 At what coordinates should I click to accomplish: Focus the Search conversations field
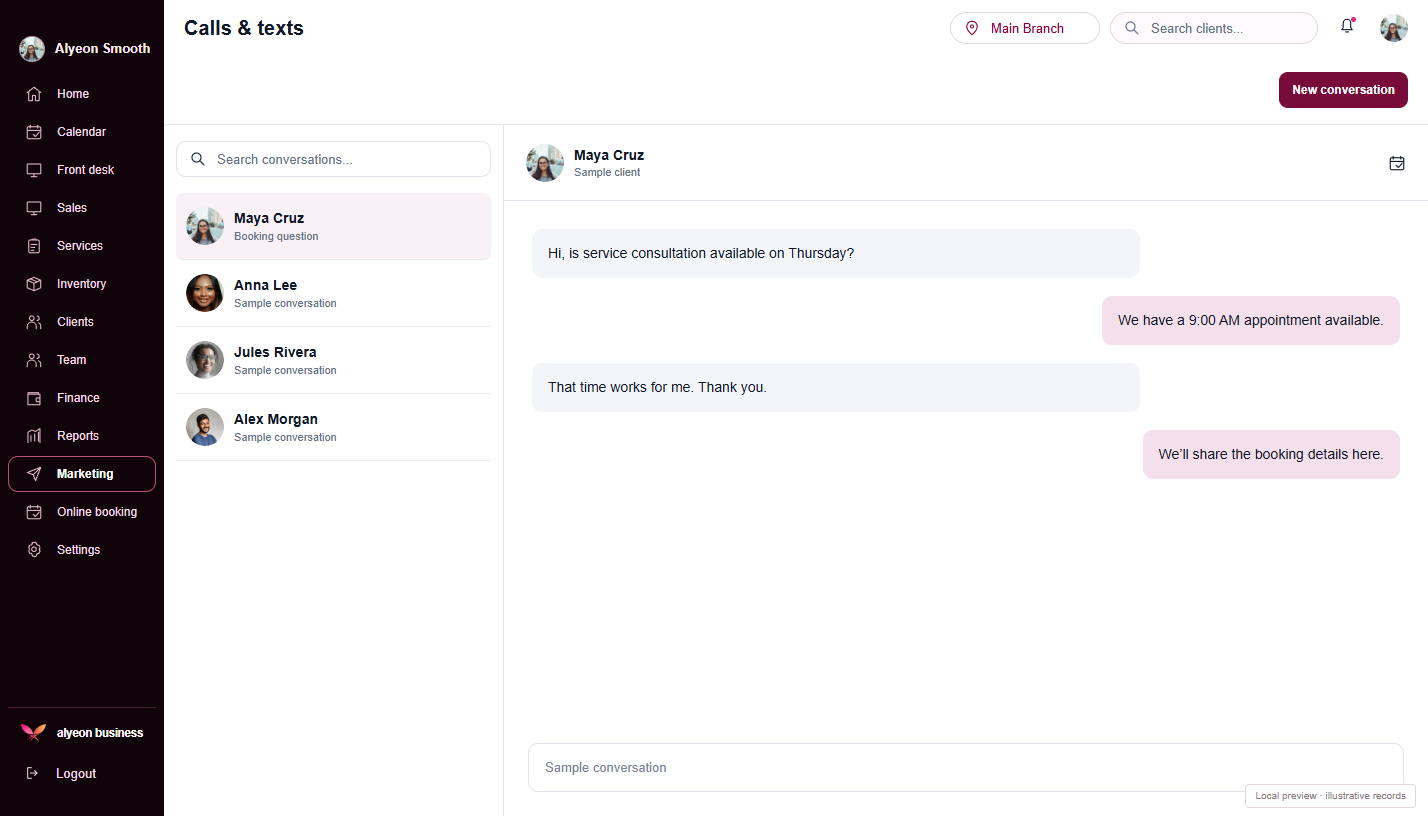[333, 159]
